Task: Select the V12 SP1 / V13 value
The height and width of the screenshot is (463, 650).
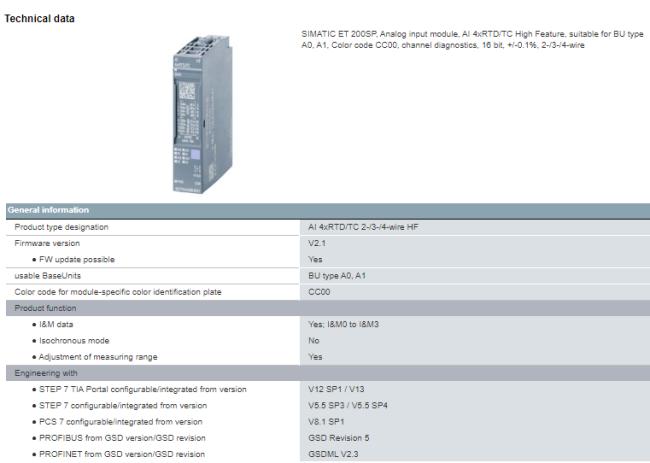Action: 338,389
